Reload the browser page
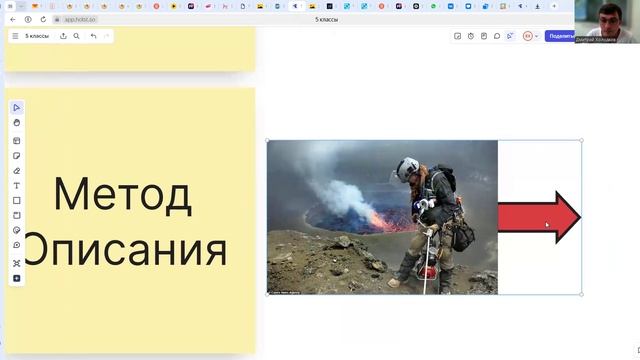640x360 pixels. [x=43, y=19]
